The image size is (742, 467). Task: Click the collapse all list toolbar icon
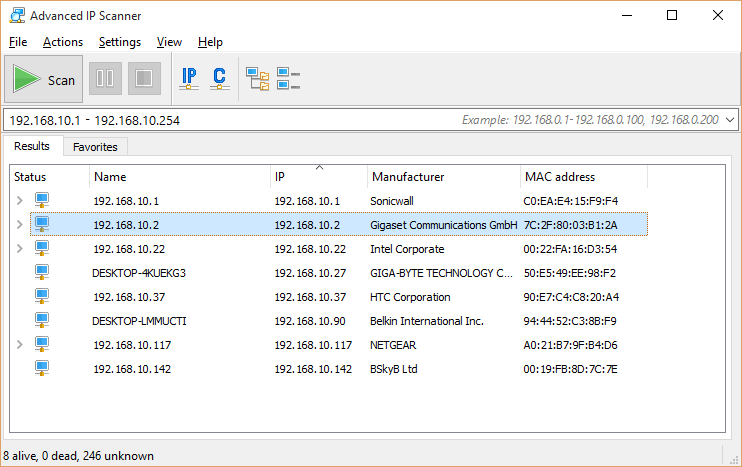point(288,78)
